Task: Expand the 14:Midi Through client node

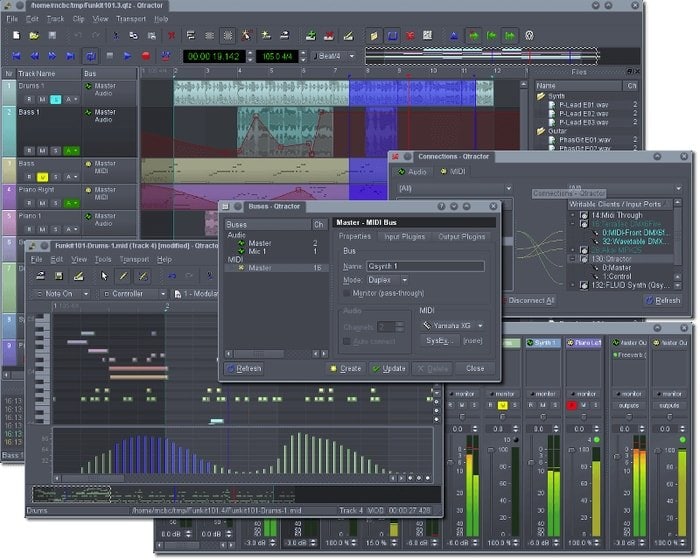Action: point(573,215)
